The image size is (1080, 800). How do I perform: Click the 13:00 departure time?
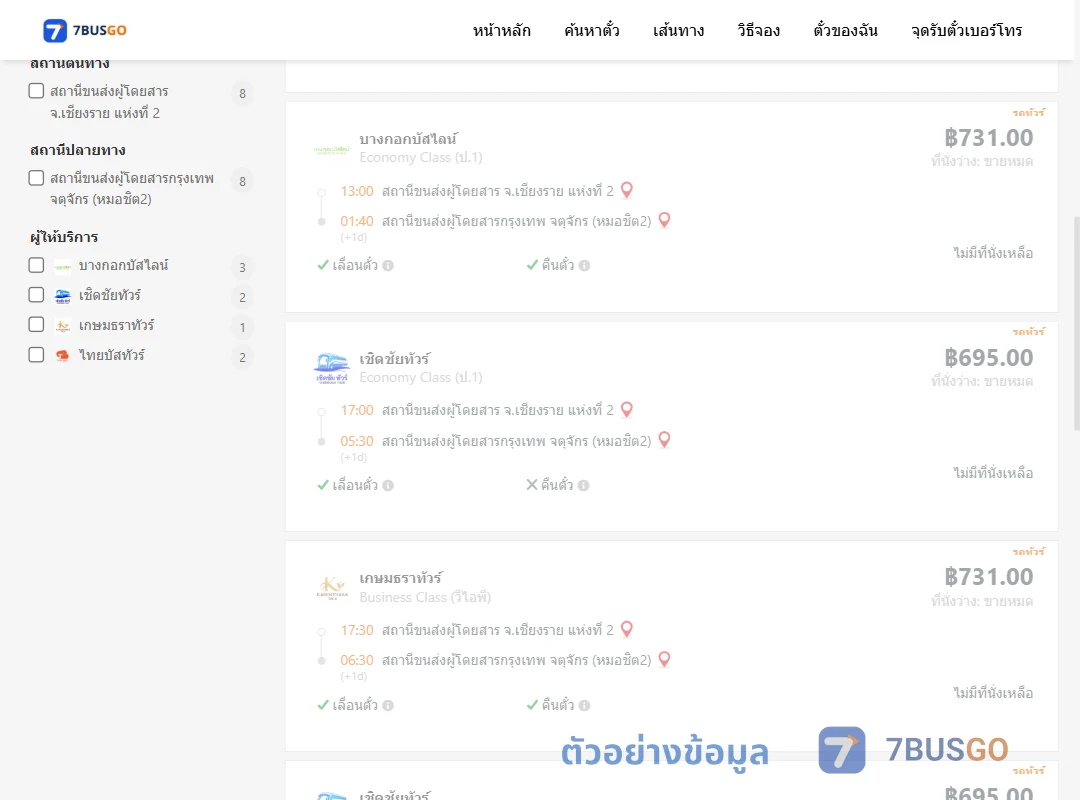click(x=357, y=191)
